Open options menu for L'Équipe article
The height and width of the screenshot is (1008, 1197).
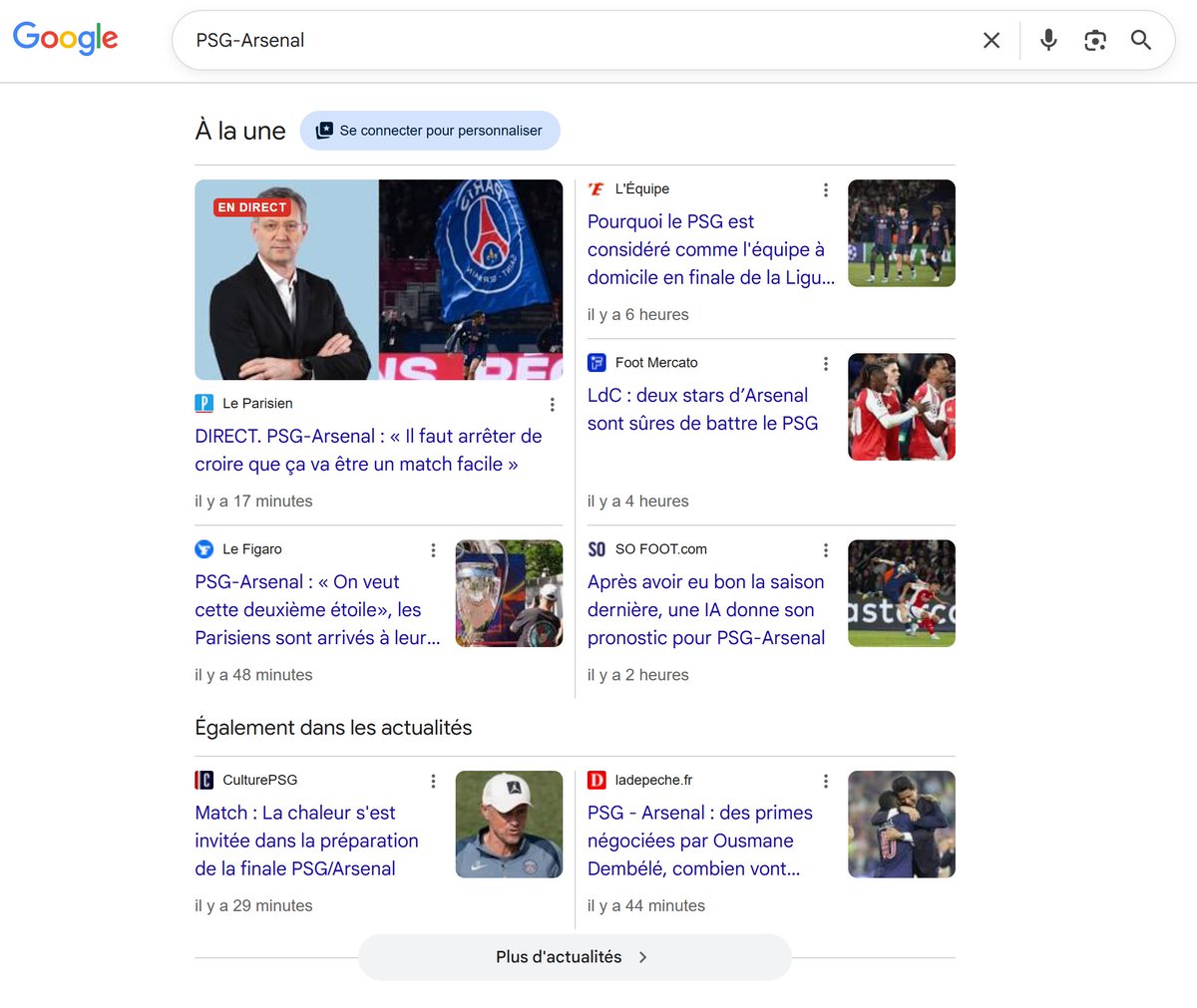(x=825, y=190)
